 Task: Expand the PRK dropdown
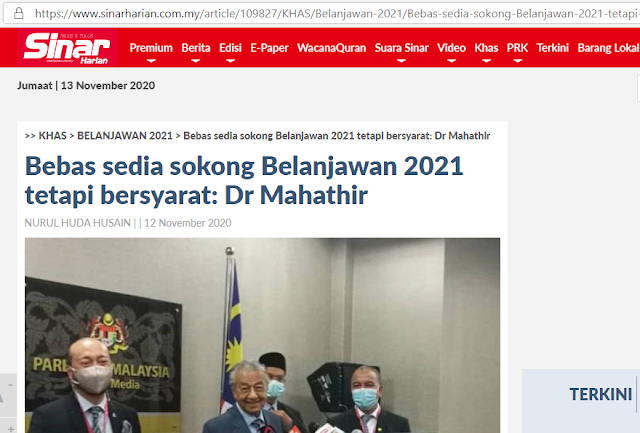518,61
